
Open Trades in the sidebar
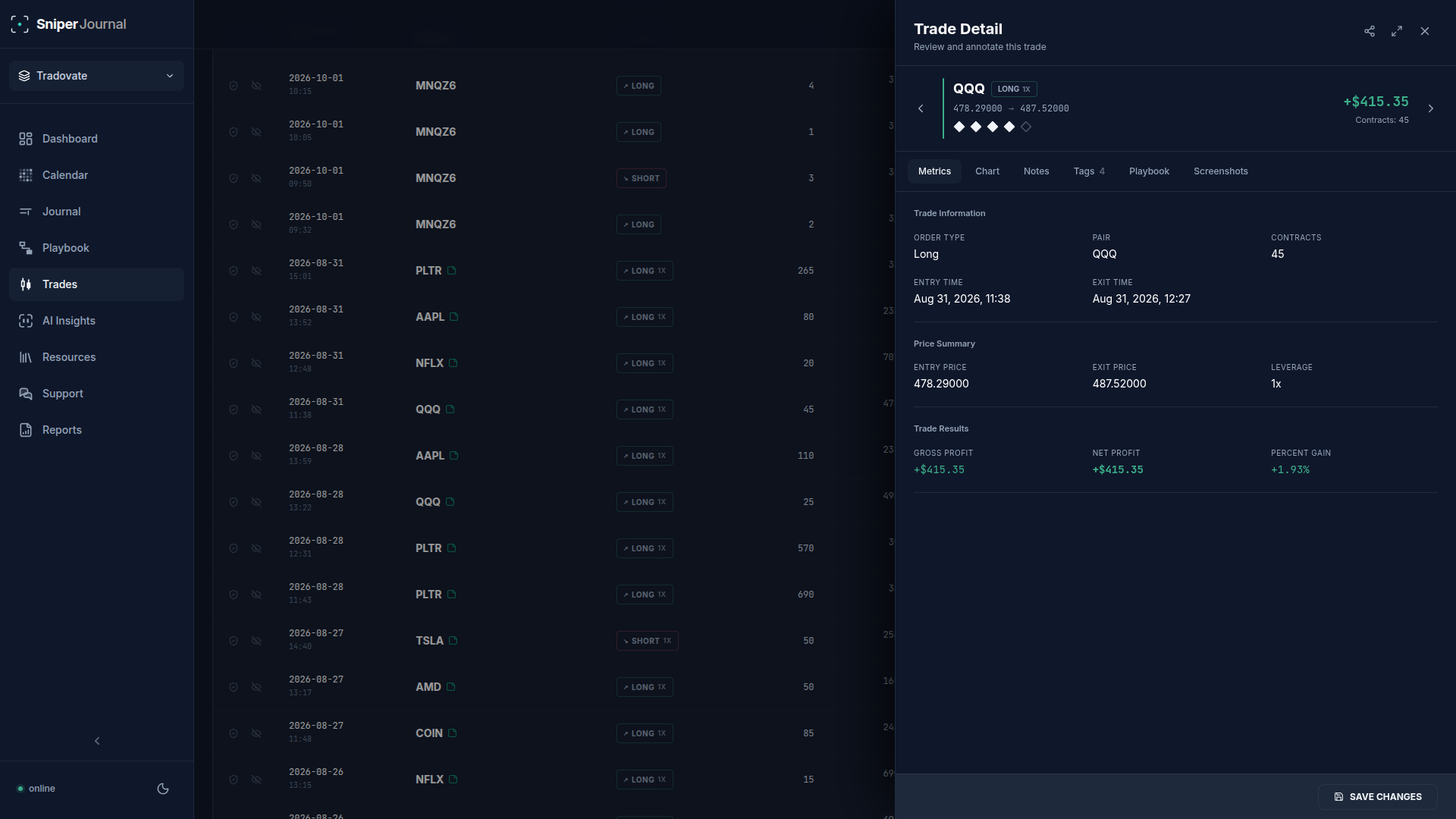[x=96, y=284]
